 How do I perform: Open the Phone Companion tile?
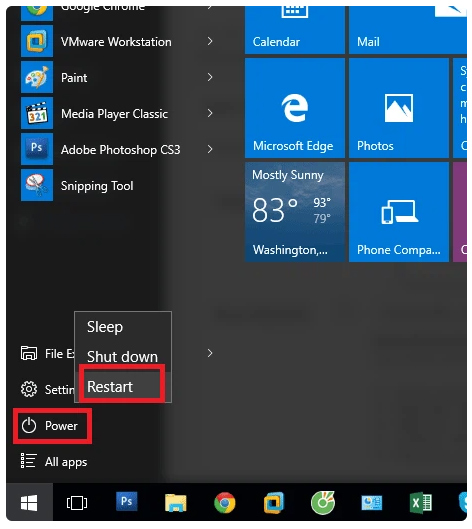(x=398, y=212)
